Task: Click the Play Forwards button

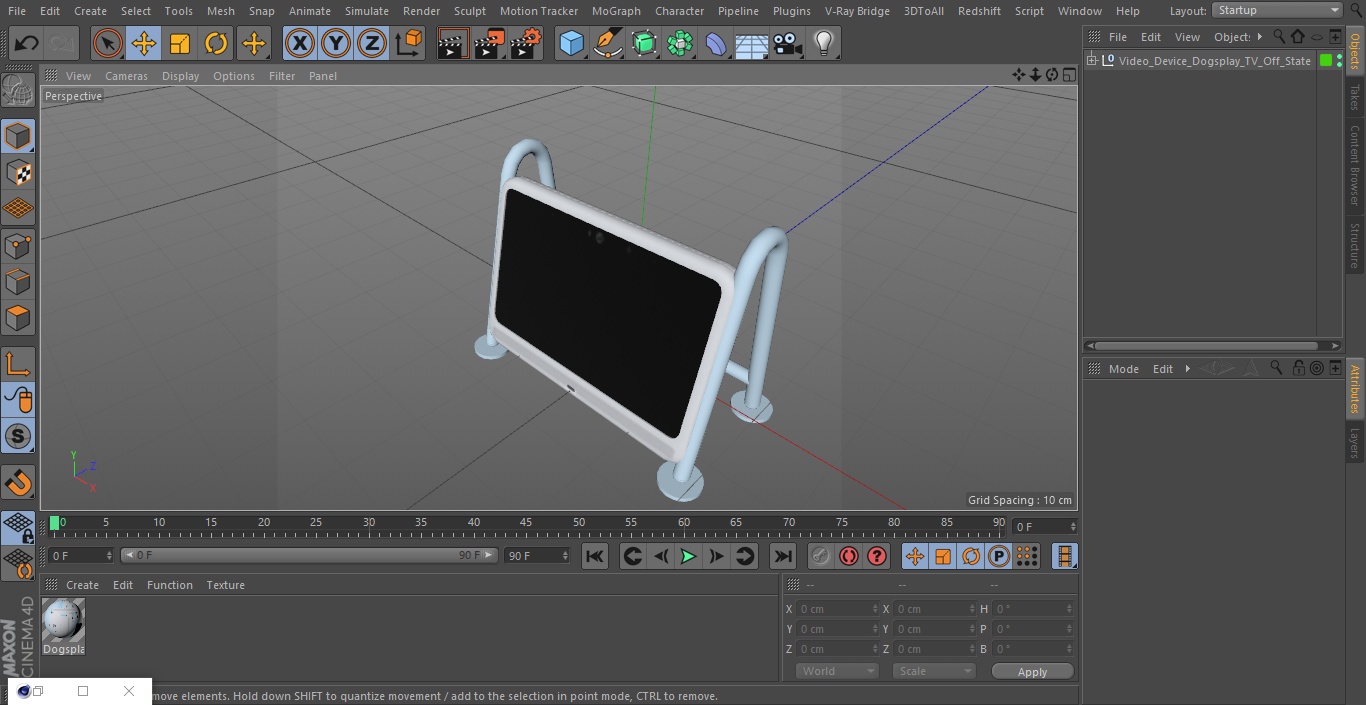Action: (688, 557)
